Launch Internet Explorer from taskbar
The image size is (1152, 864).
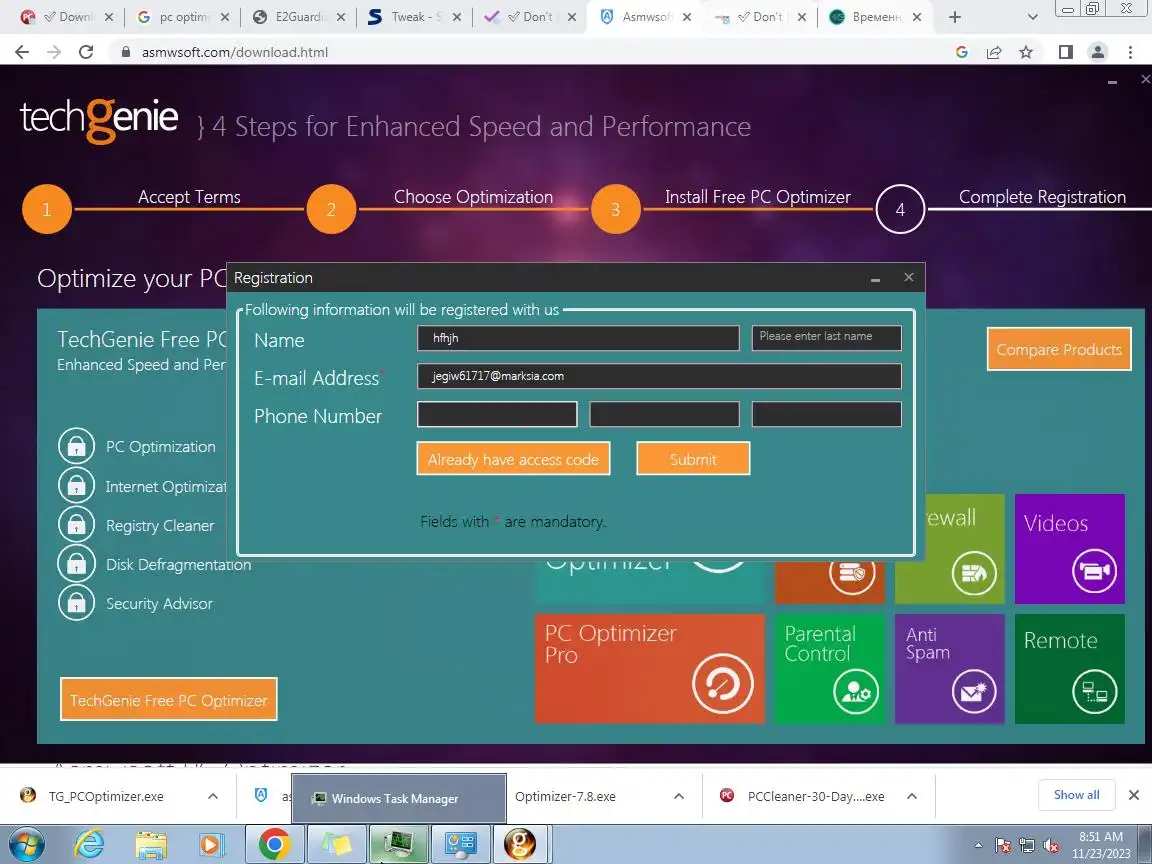tap(89, 845)
